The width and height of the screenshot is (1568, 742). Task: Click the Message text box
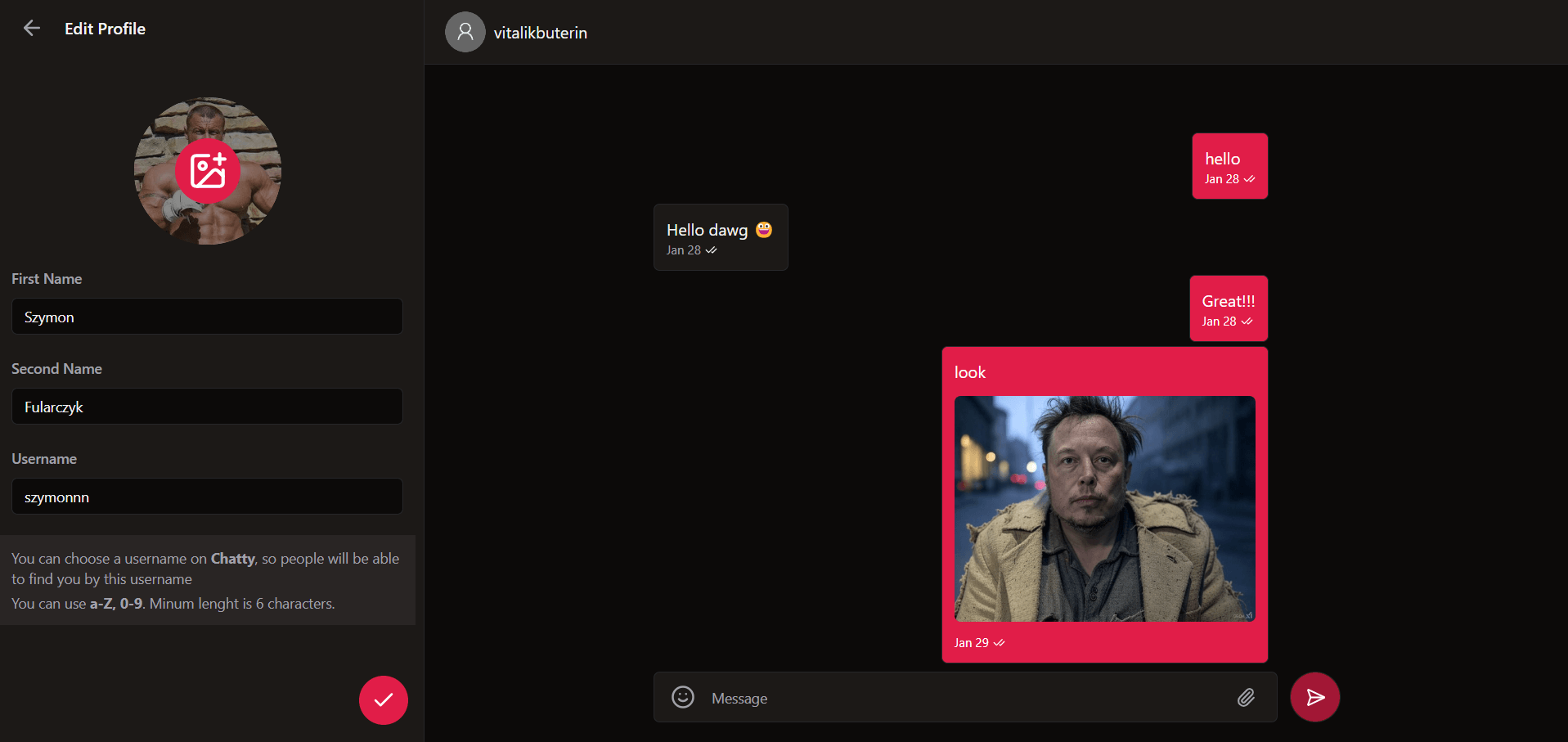[965, 698]
